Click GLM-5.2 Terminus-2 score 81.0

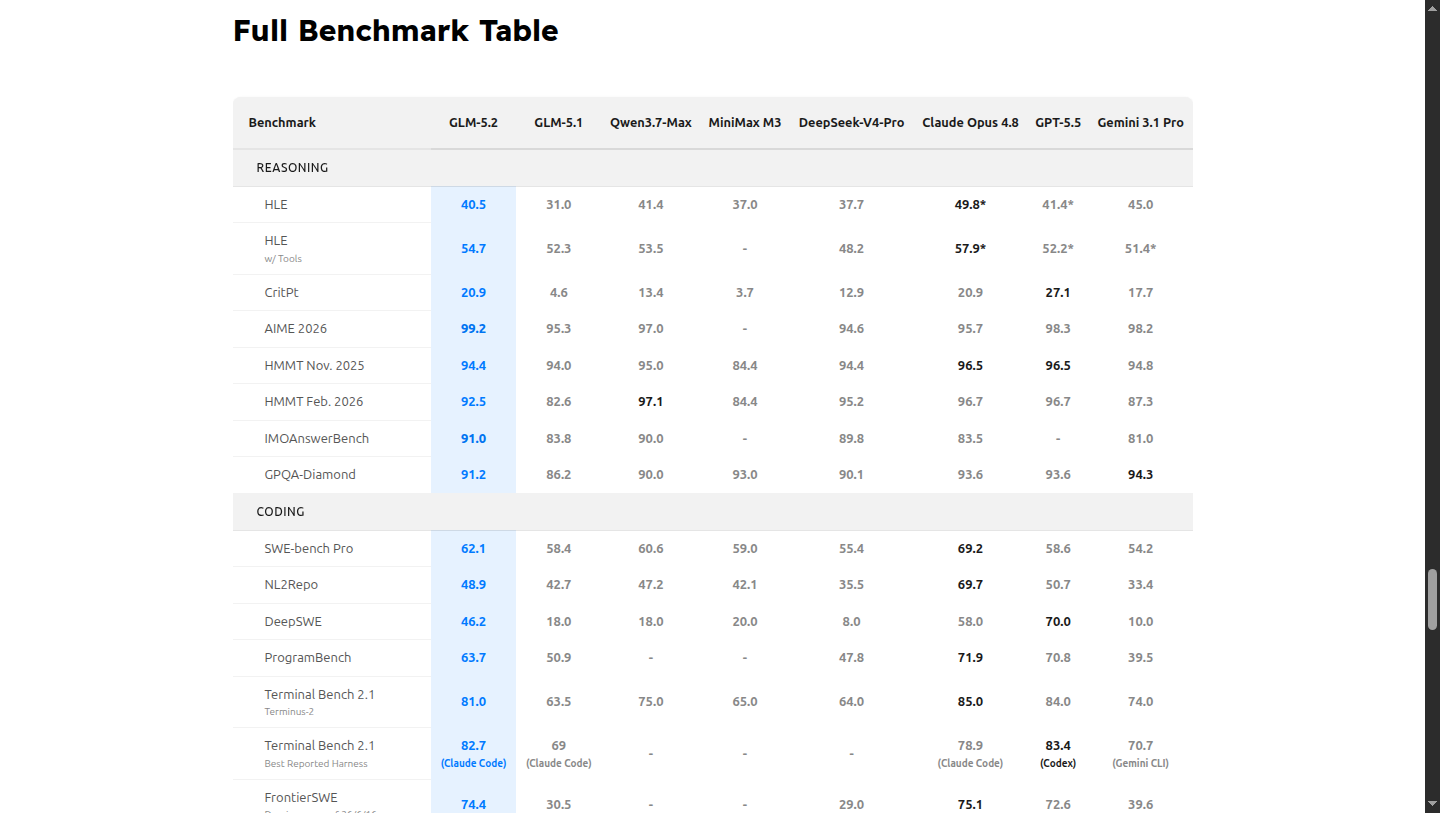[x=473, y=702]
